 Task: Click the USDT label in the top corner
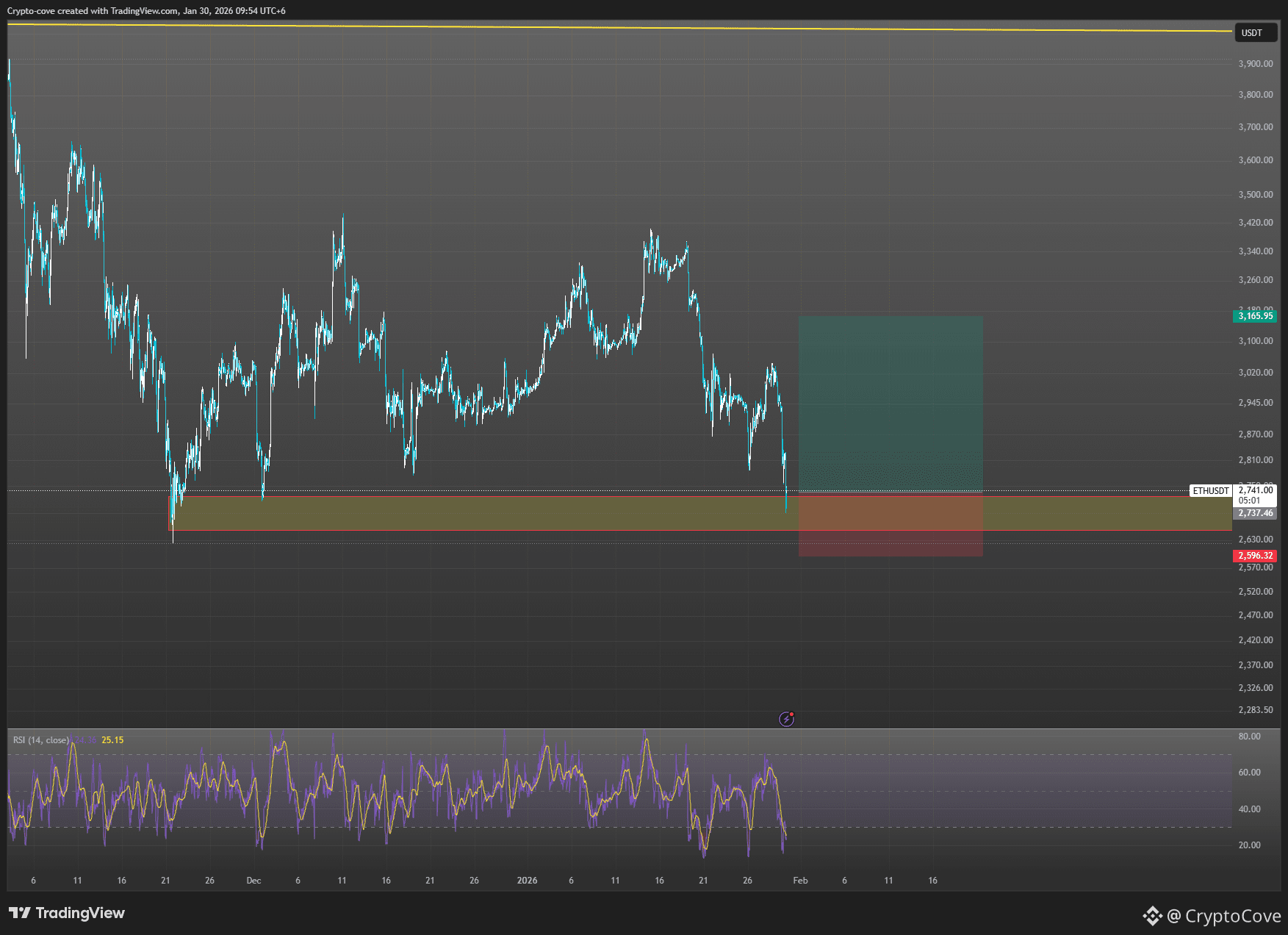tap(1256, 32)
